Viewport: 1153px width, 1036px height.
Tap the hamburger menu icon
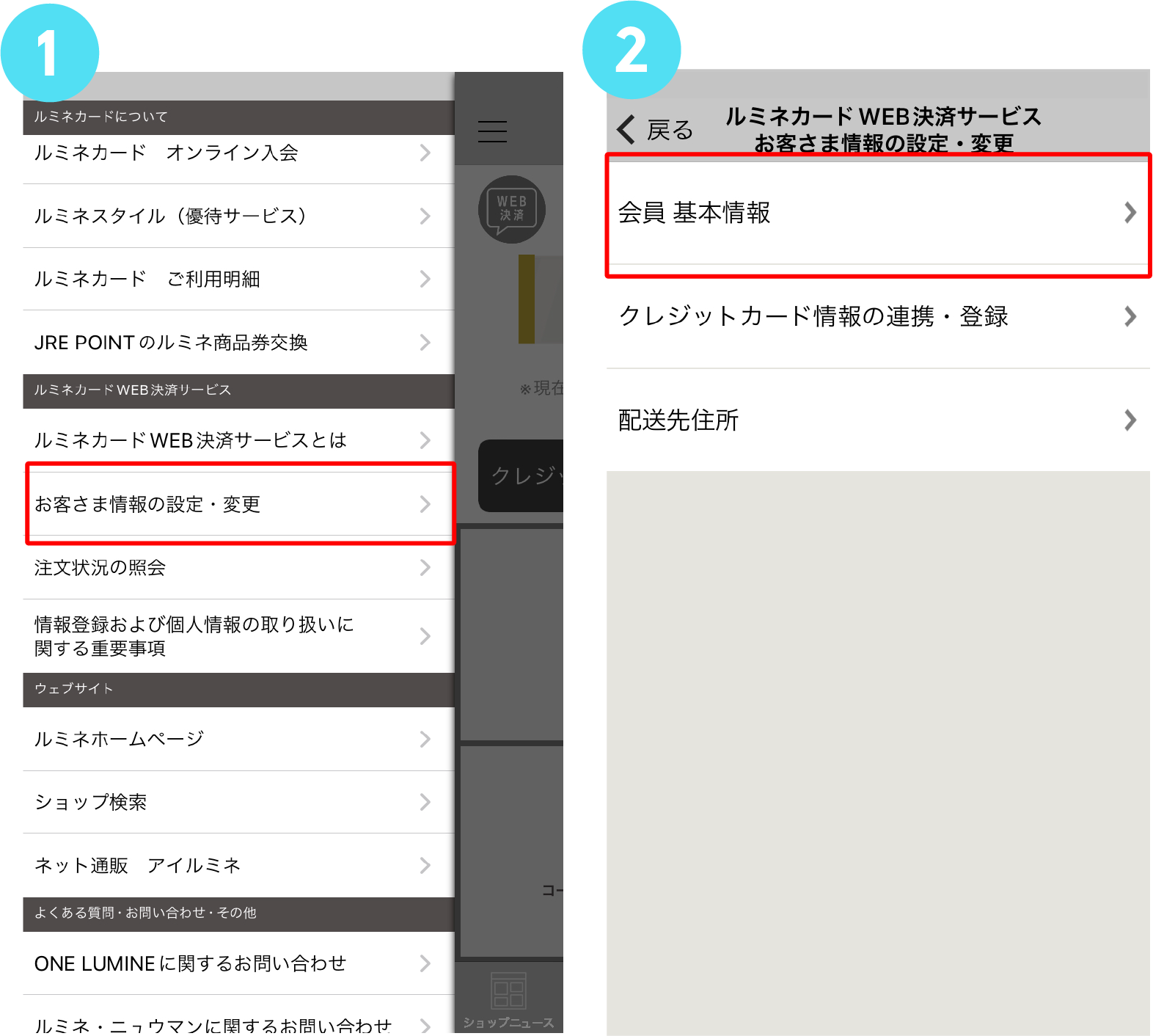[x=492, y=131]
